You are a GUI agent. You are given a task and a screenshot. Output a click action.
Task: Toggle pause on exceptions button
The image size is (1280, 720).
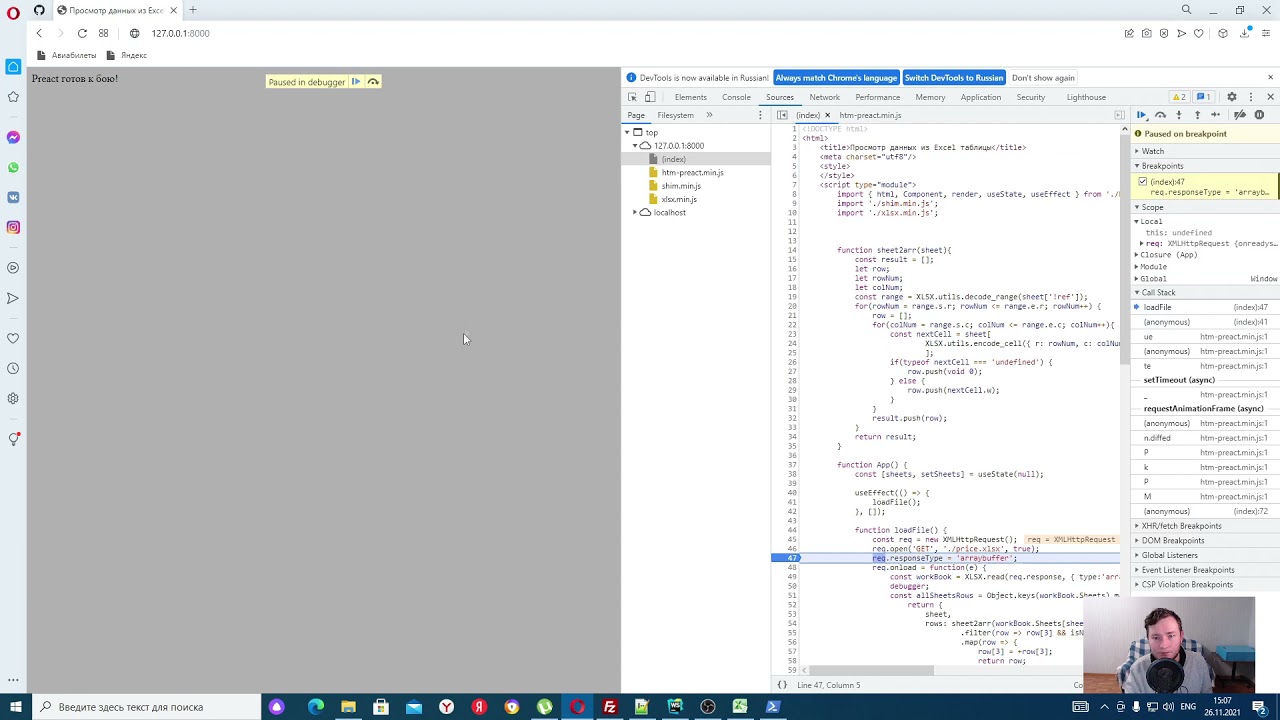1259,115
